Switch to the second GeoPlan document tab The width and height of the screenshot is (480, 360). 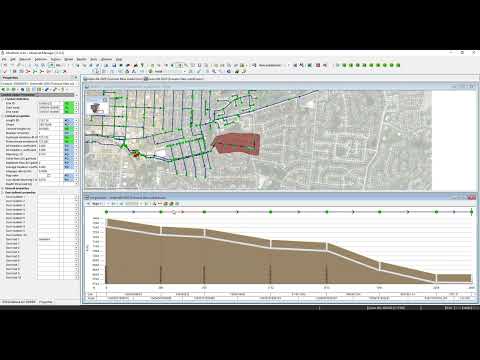(x=175, y=79)
